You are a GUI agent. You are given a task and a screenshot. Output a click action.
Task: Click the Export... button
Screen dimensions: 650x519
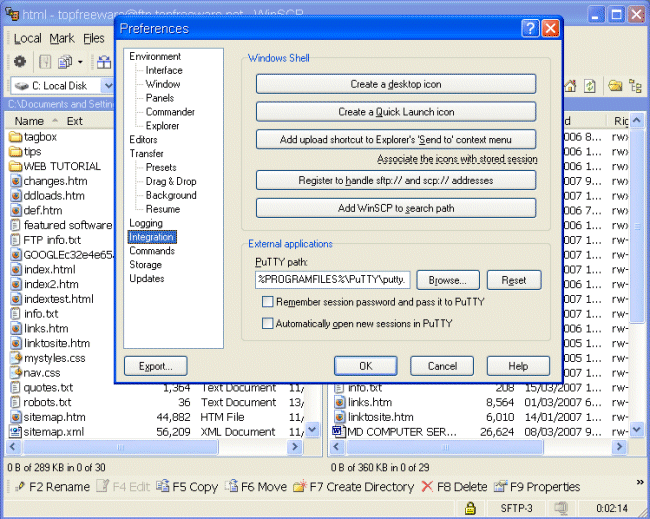(x=155, y=366)
